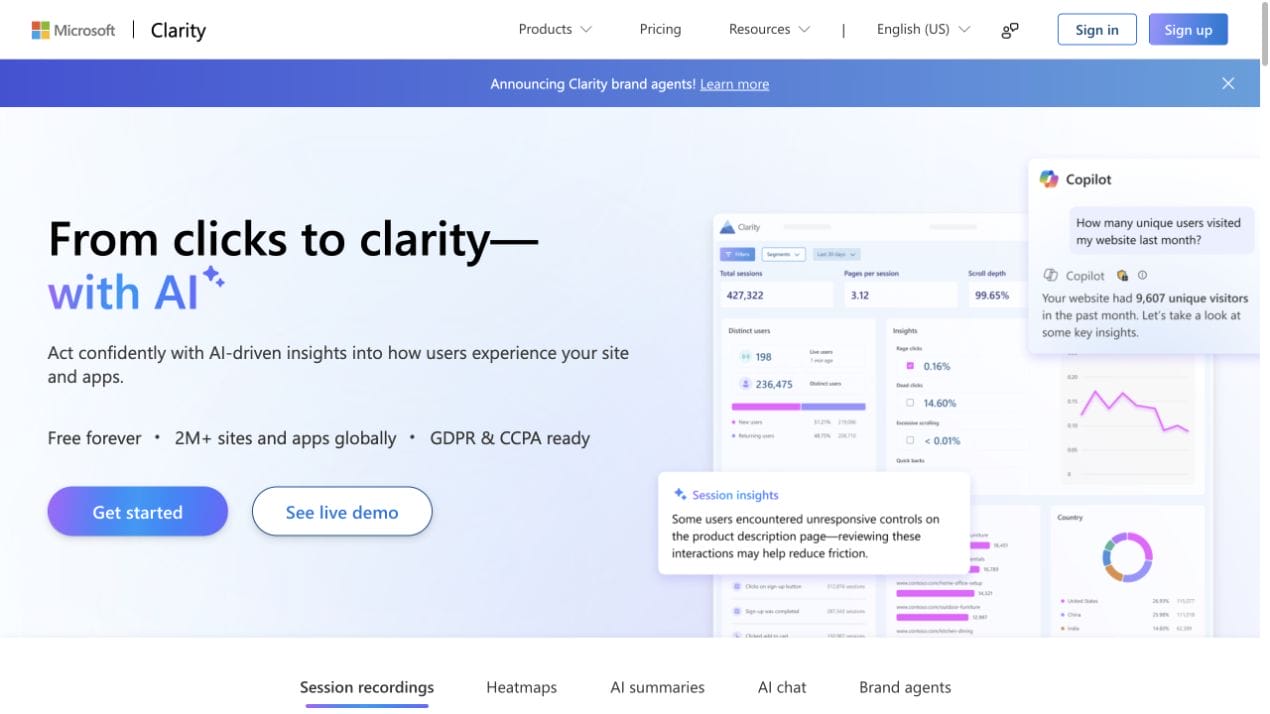Screen dimensions: 1270x714
Task: Expand the Products menu
Action: tap(555, 29)
